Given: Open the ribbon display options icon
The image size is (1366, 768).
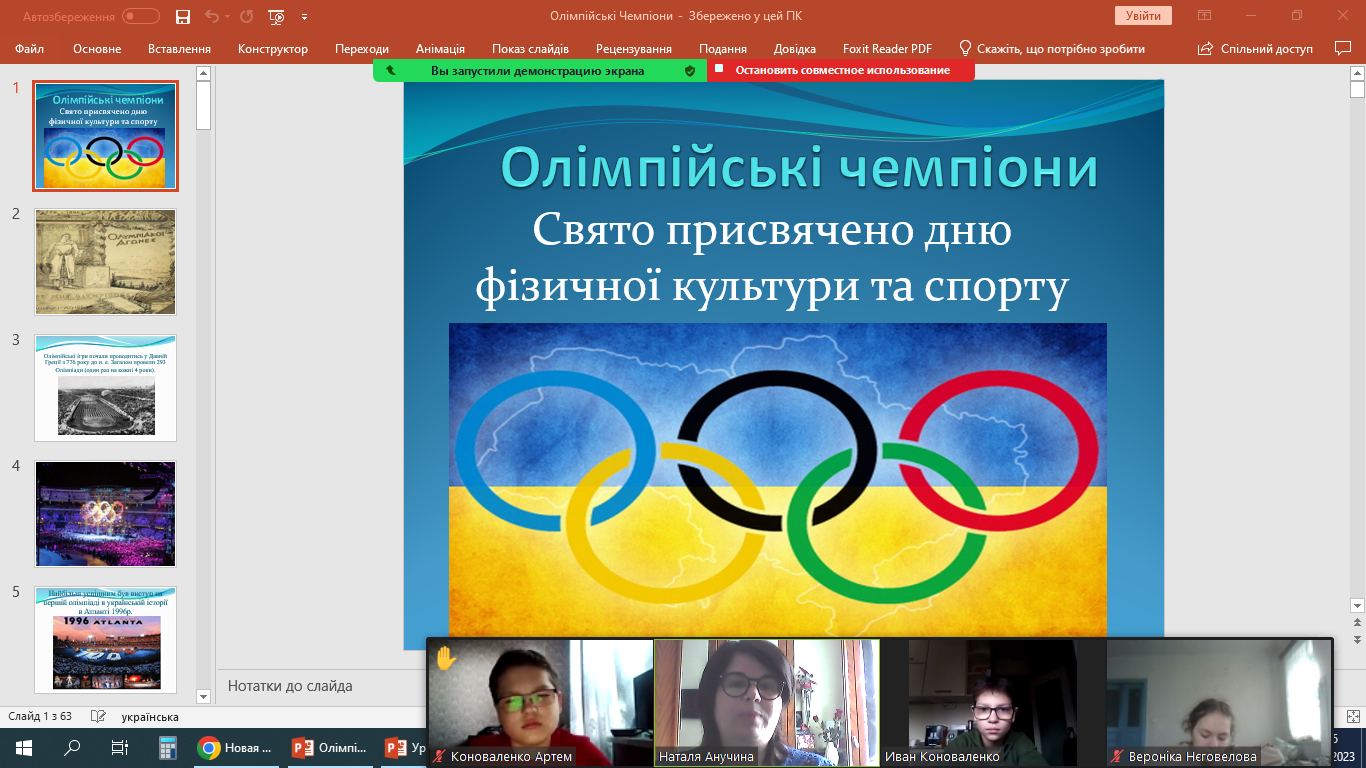Looking at the screenshot, I should pos(1205,15).
